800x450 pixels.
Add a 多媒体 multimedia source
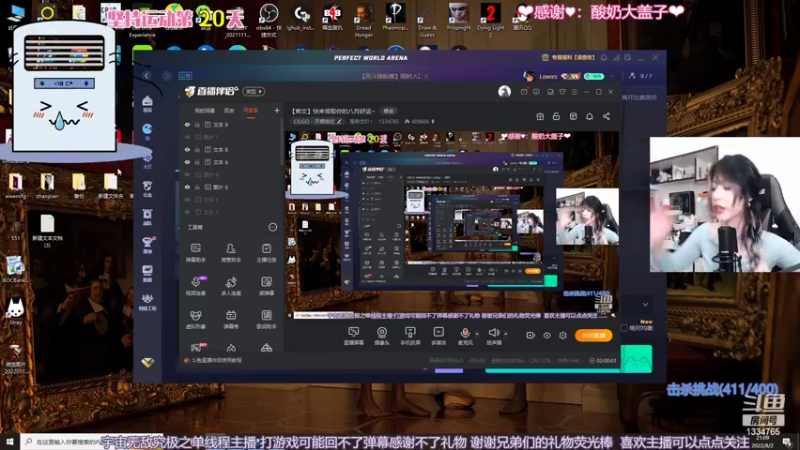(x=439, y=336)
